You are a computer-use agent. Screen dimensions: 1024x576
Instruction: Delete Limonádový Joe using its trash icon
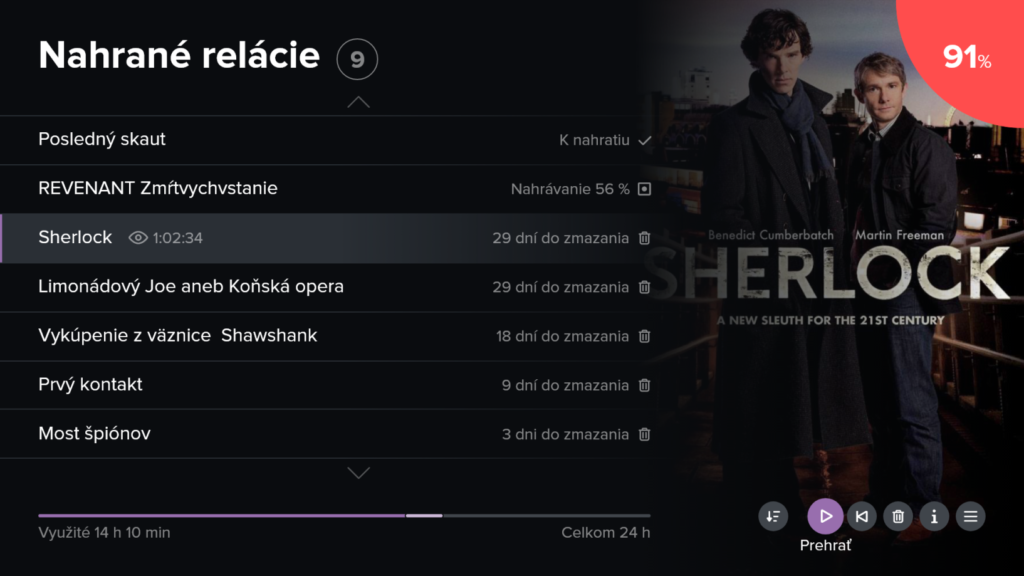coord(644,287)
